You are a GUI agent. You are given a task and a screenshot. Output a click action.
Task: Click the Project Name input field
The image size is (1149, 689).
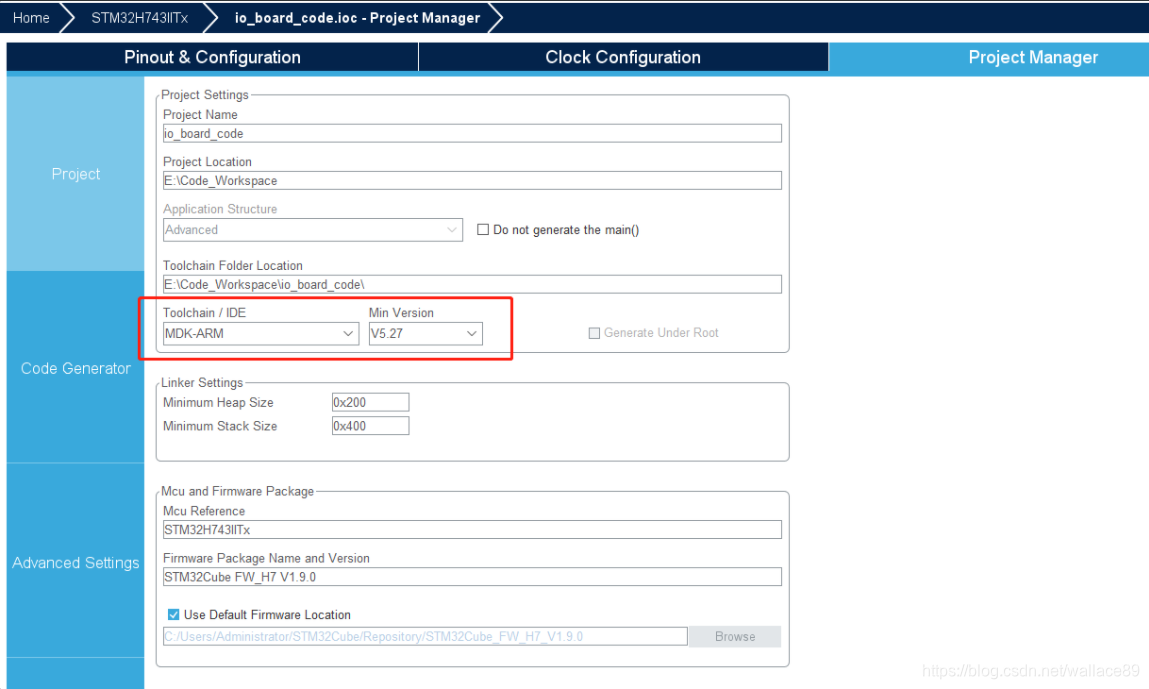coord(472,133)
